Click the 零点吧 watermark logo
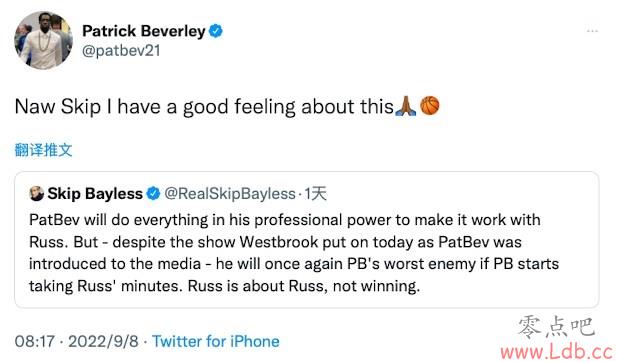This screenshot has width=622, height=362. (556, 328)
